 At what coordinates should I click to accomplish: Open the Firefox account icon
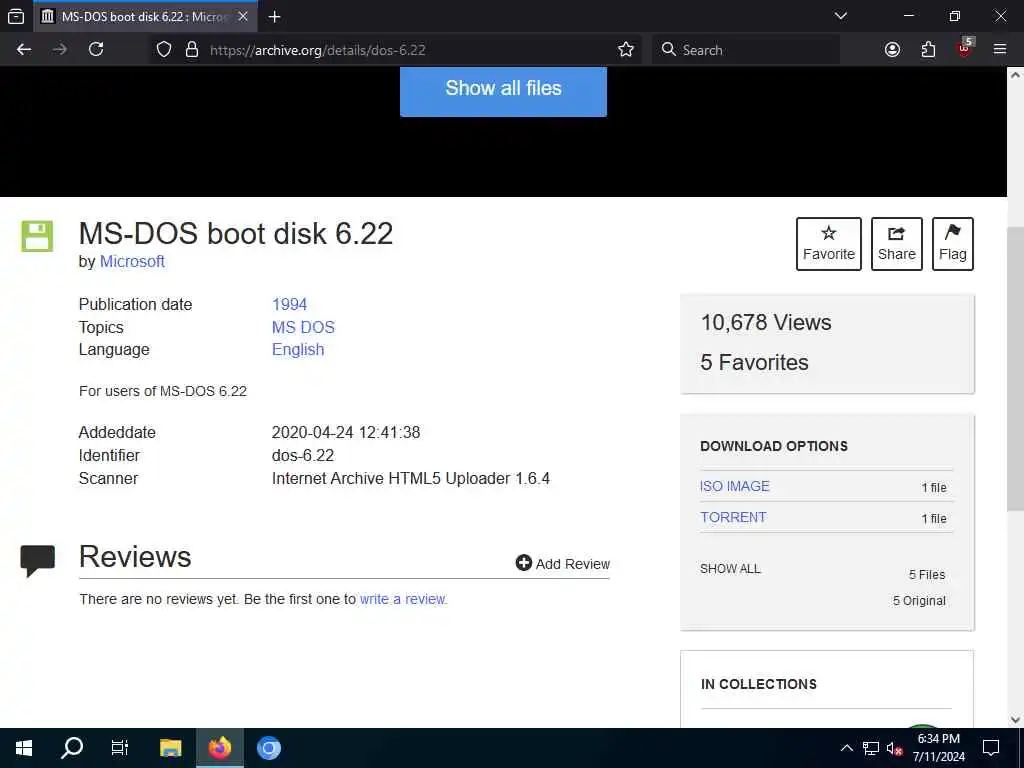[x=892, y=50]
